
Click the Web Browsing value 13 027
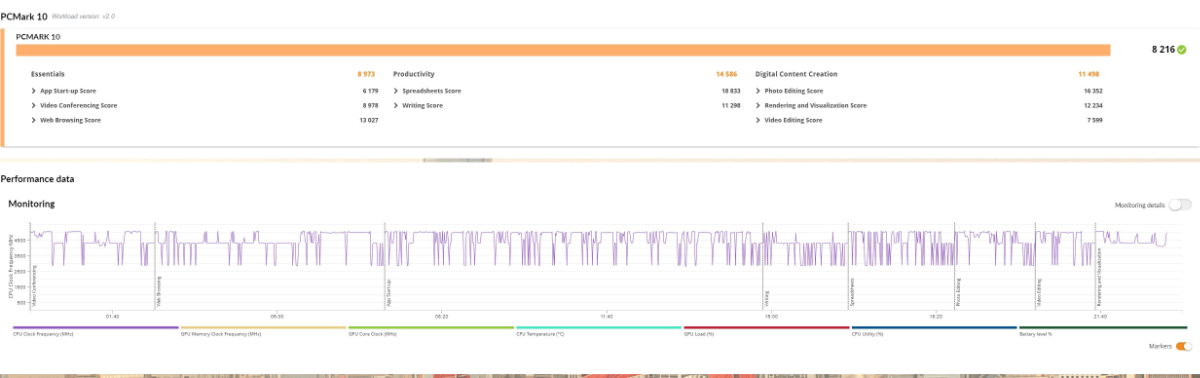pos(368,120)
